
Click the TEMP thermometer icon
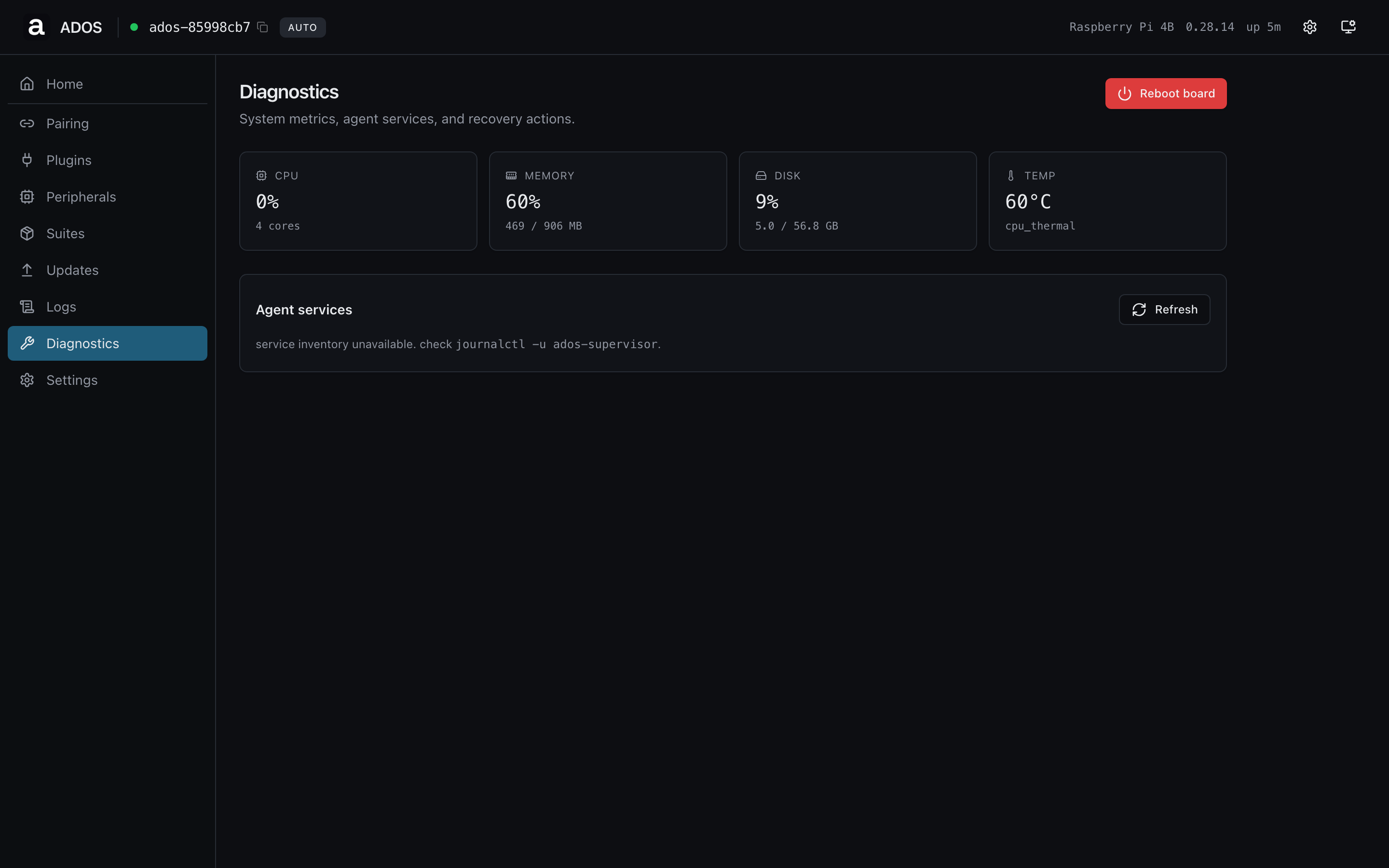point(1011,176)
